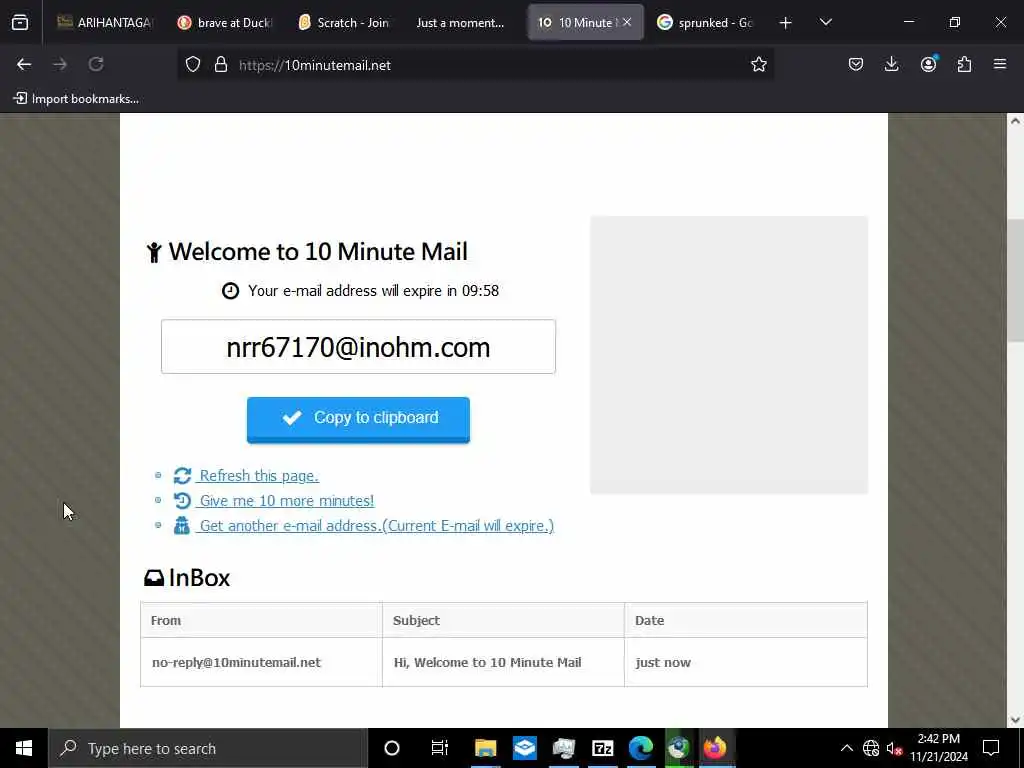Click scrollbar down arrow
This screenshot has height=768, width=1024.
pos(1015,720)
